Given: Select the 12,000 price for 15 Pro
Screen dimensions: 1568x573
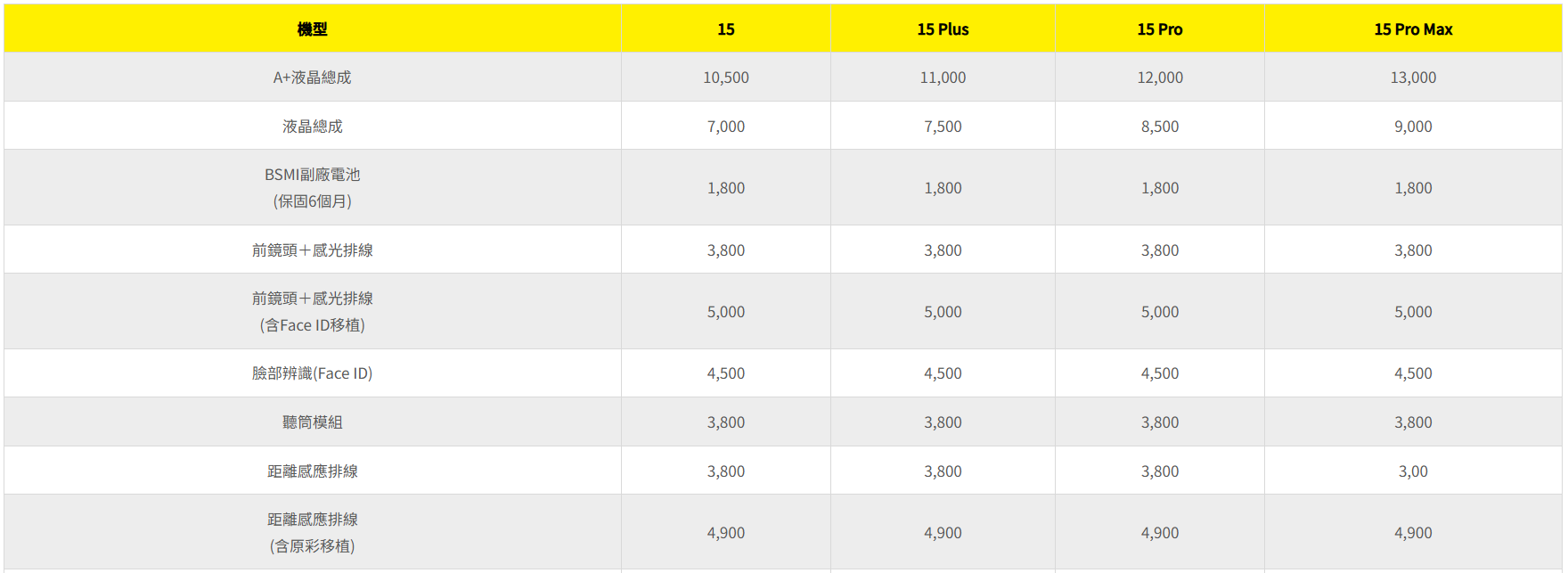Looking at the screenshot, I should pos(1160,78).
